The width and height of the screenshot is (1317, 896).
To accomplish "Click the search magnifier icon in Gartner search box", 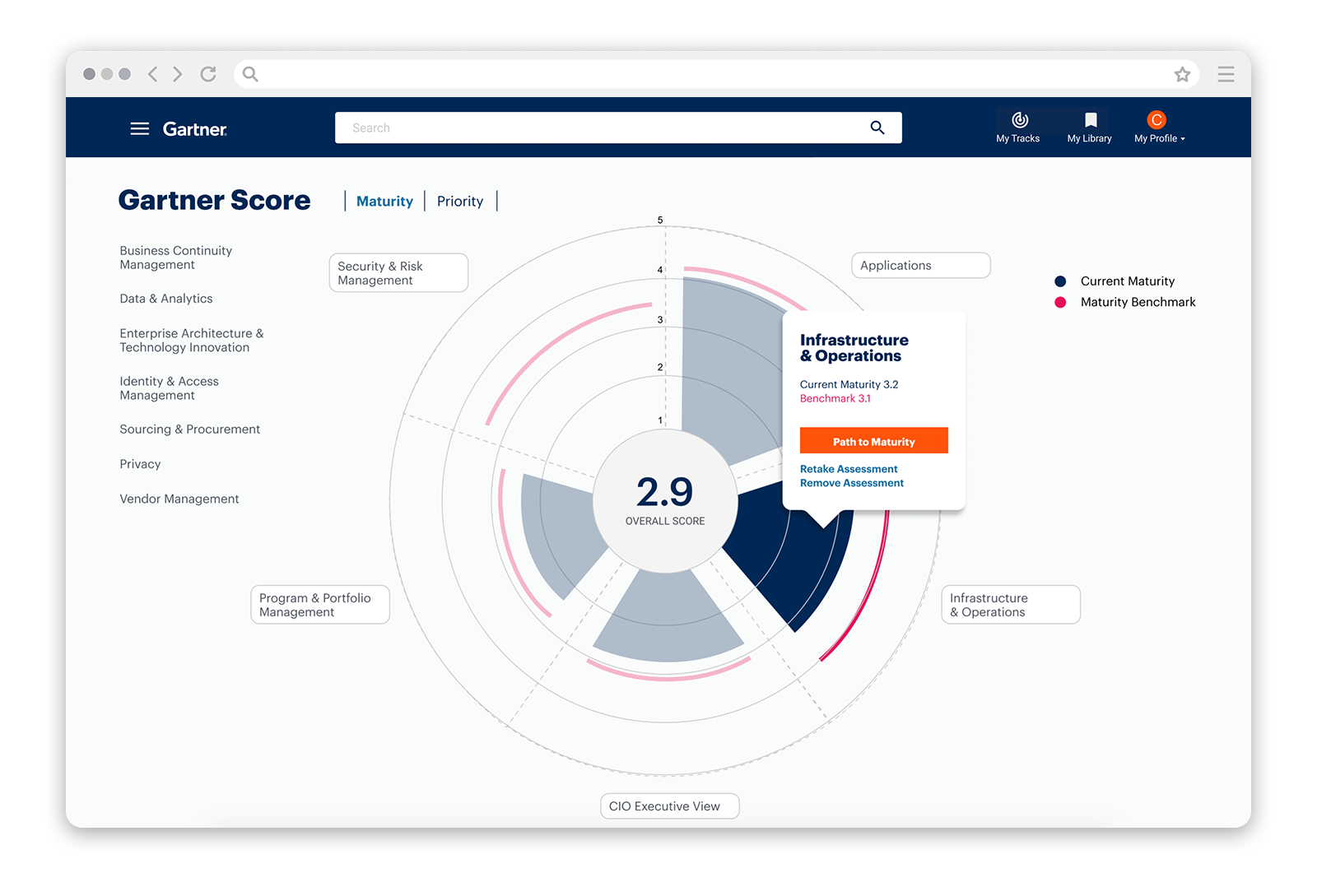I will click(x=877, y=128).
